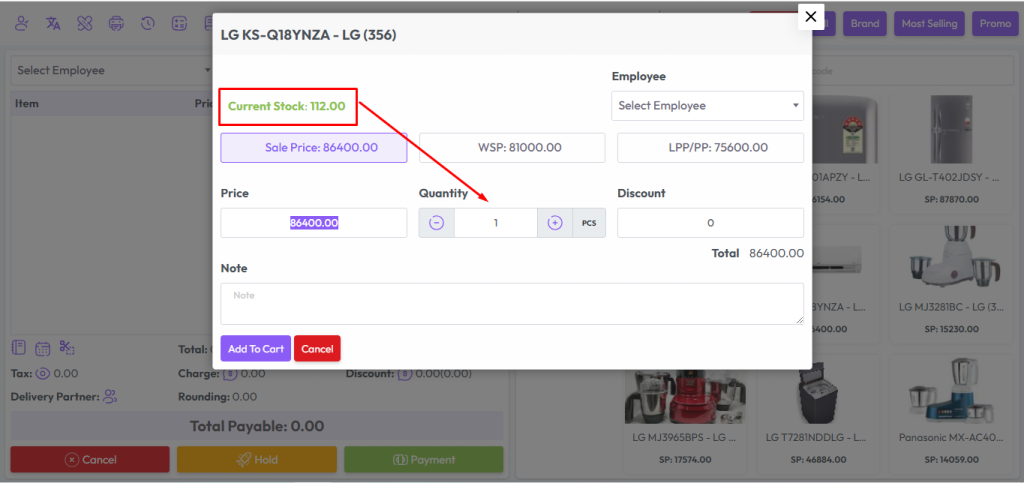Increase quantity with the plus button
The width and height of the screenshot is (1024, 483).
tap(555, 223)
